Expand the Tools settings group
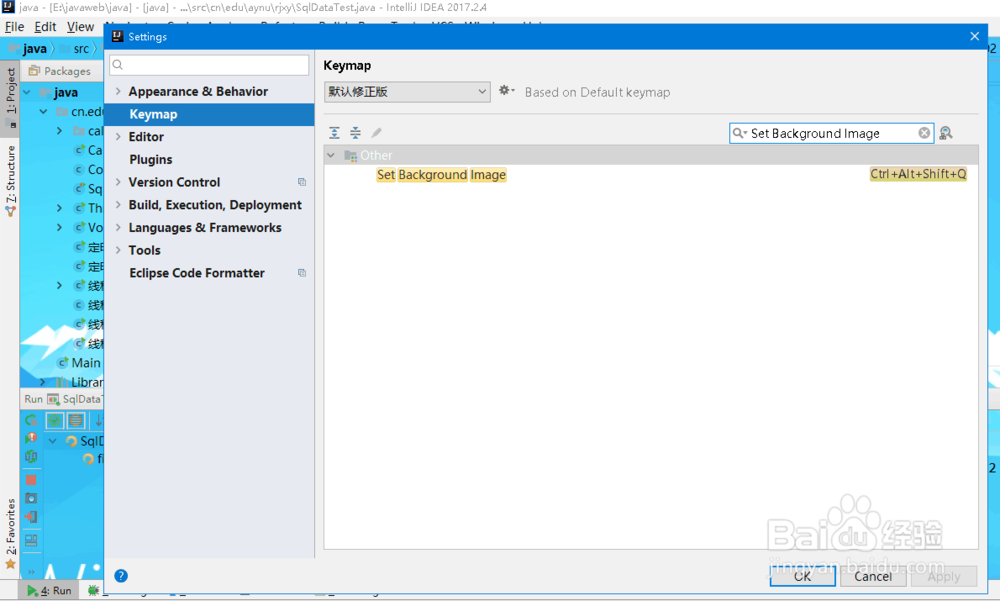 [x=118, y=250]
